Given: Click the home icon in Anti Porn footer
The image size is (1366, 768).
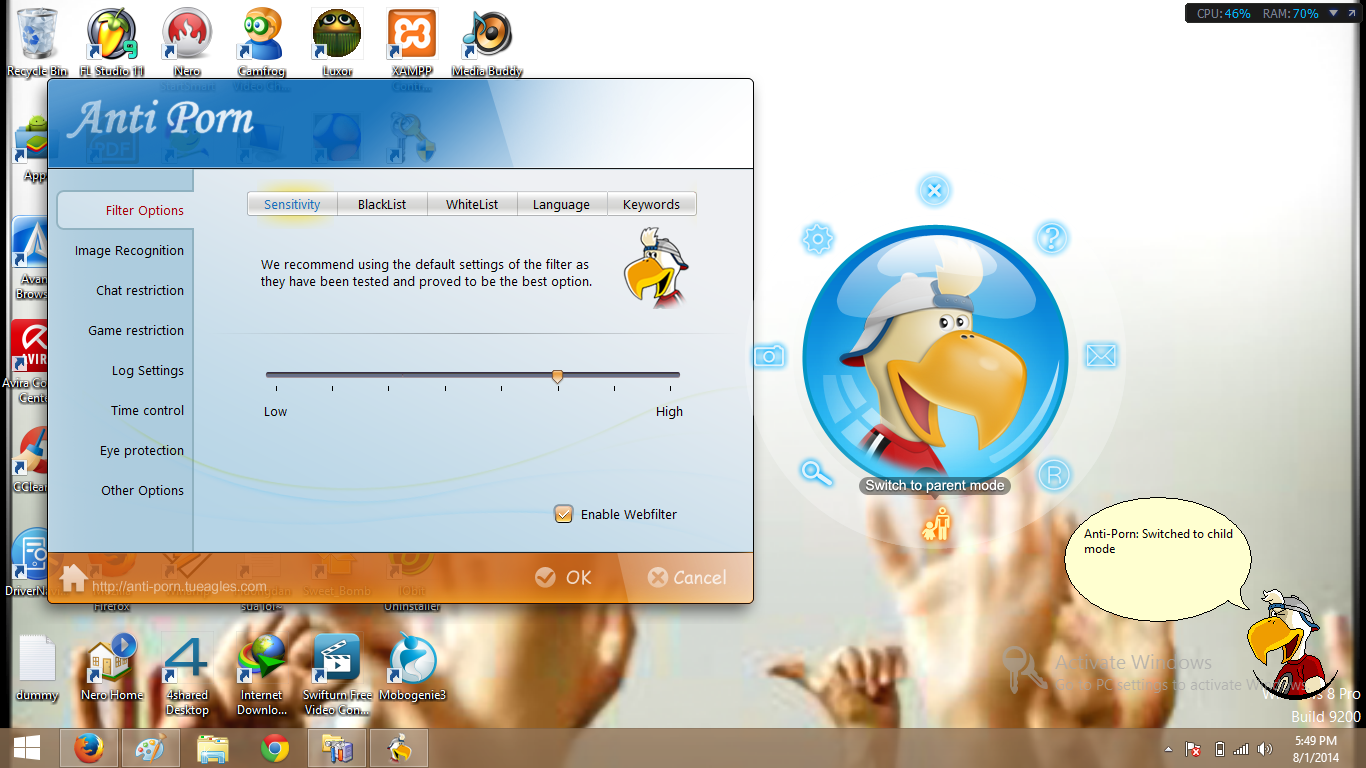Looking at the screenshot, I should tap(73, 578).
